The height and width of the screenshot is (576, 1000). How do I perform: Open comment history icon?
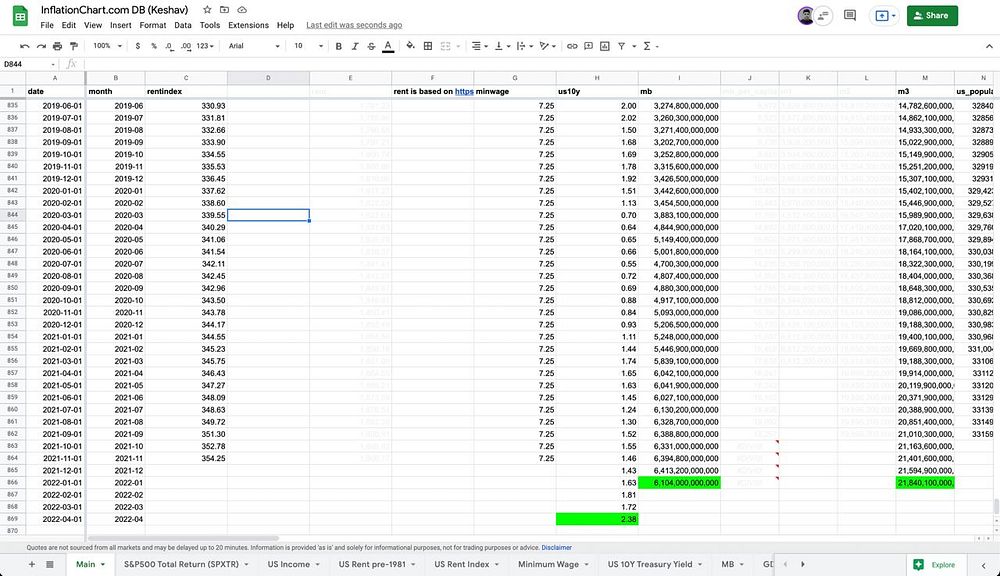[849, 15]
